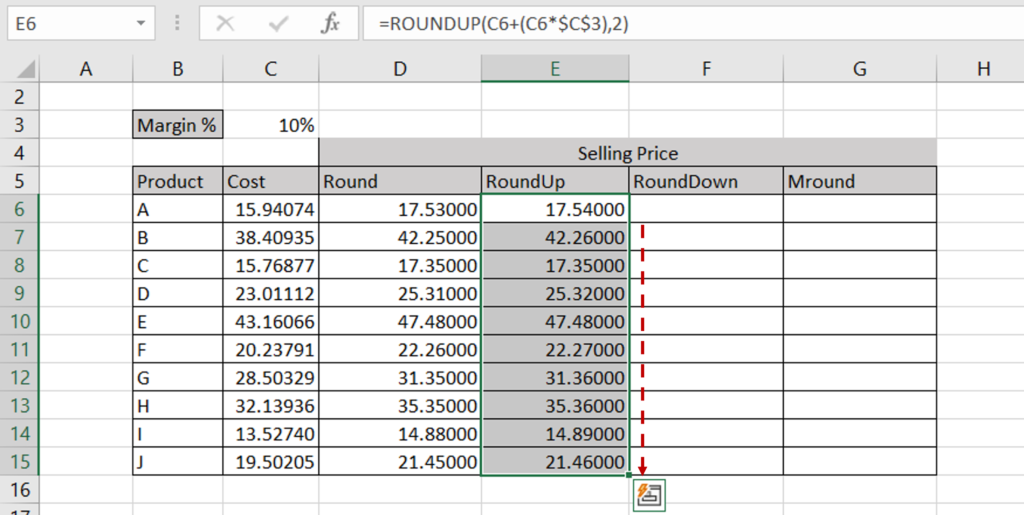This screenshot has height=515, width=1024.
Task: Click the formula bar's three-dot resize handle
Action: (x=177, y=24)
